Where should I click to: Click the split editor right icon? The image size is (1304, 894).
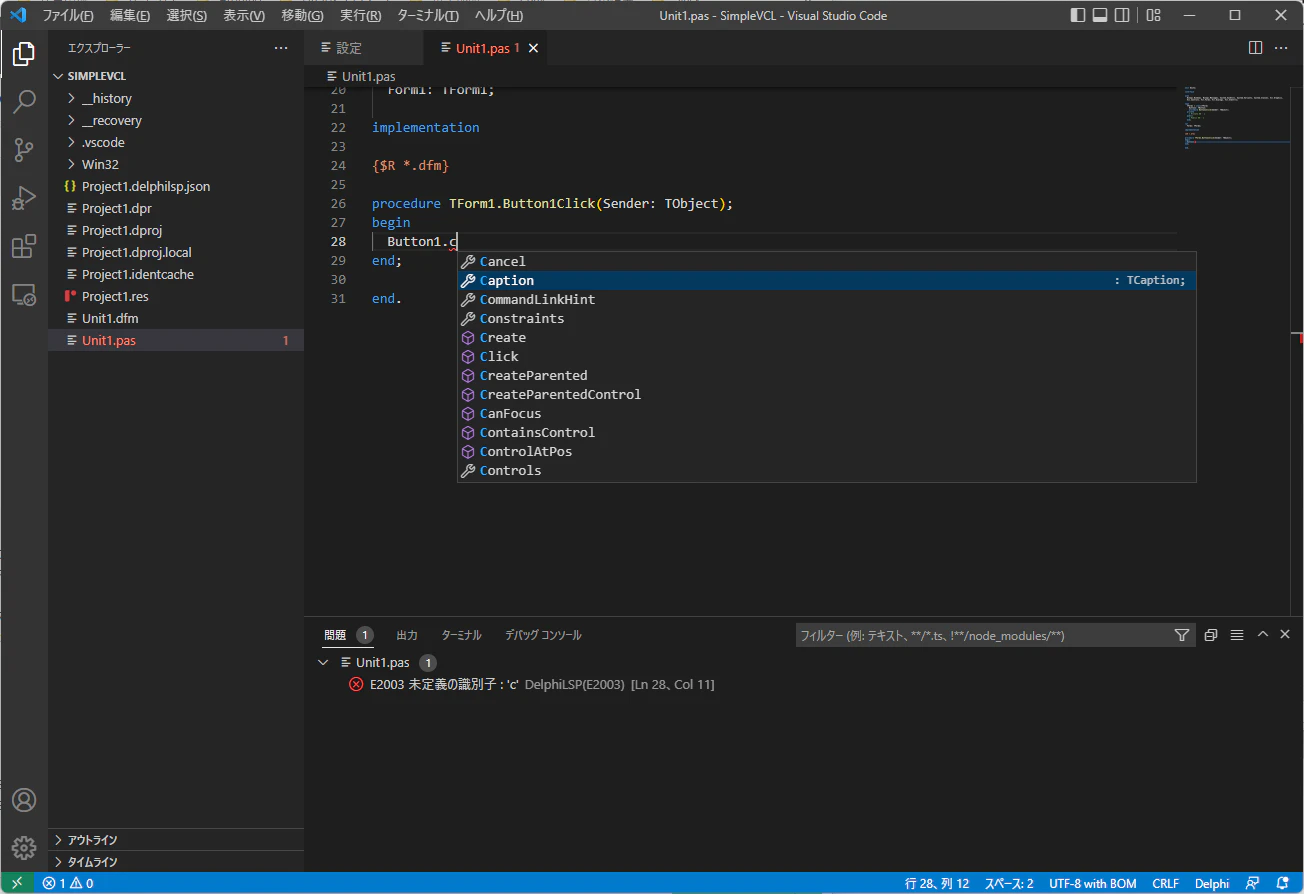(1256, 48)
